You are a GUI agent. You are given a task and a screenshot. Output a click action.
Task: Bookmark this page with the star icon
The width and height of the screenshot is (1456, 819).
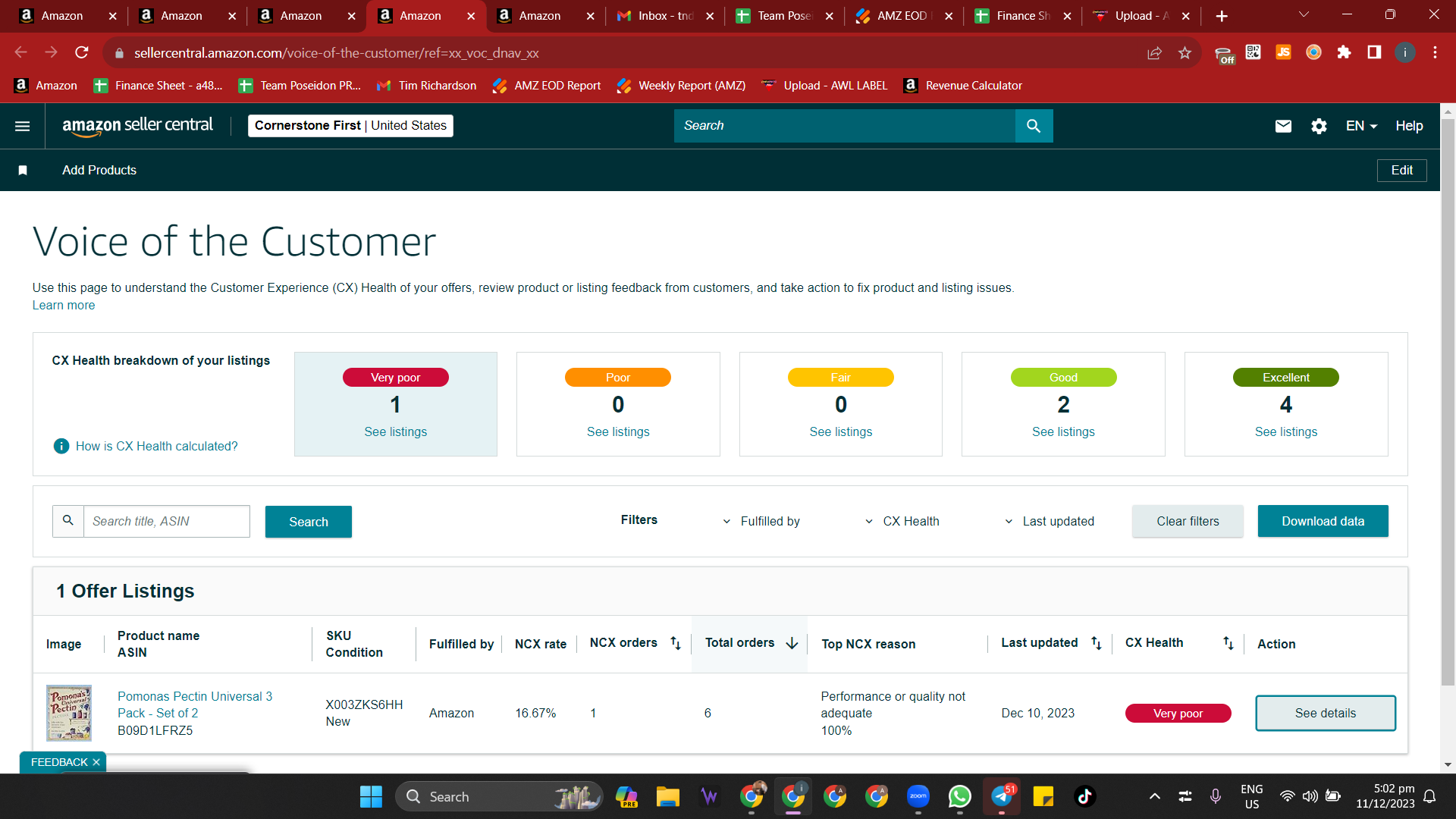tap(1185, 52)
